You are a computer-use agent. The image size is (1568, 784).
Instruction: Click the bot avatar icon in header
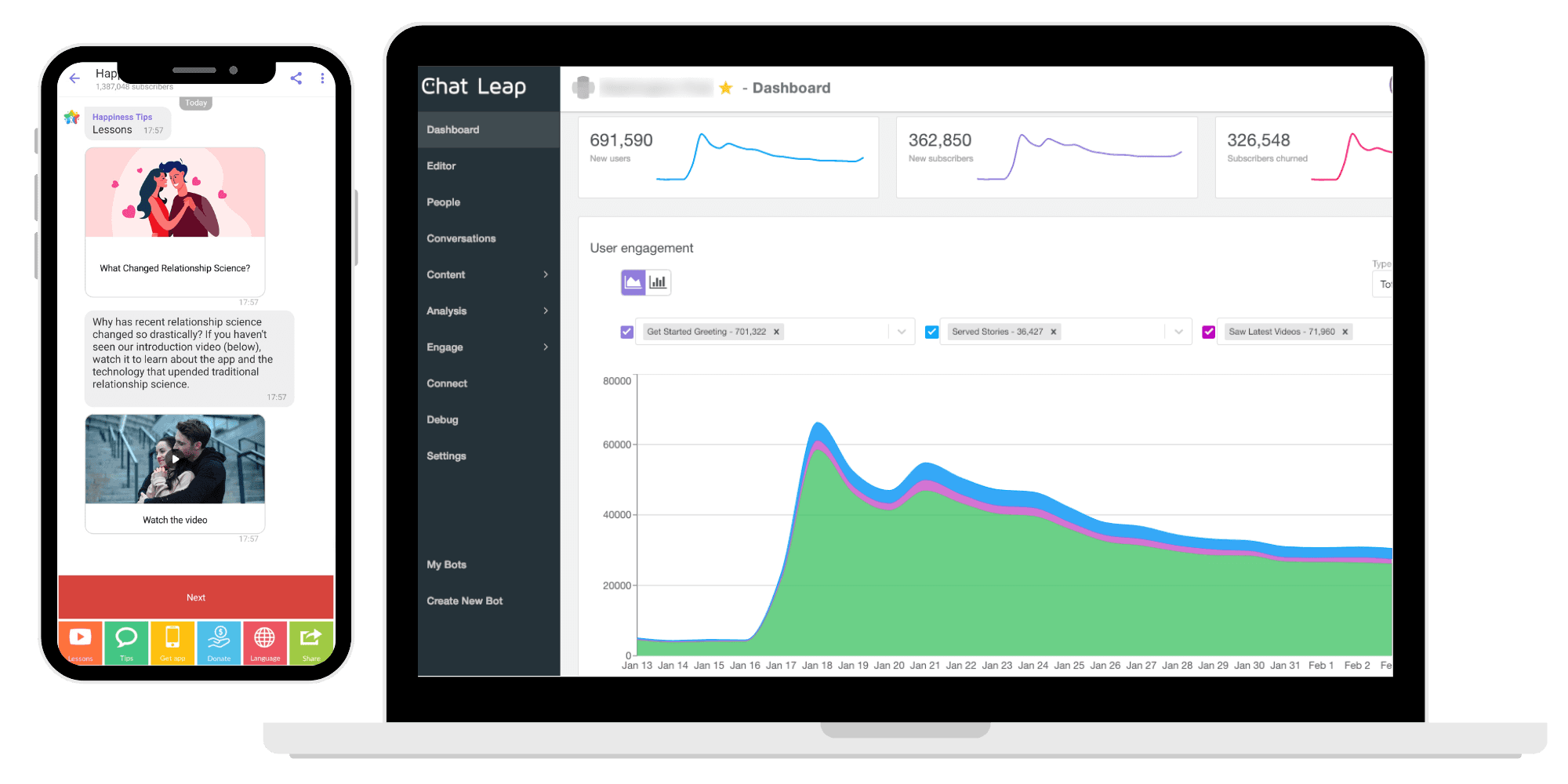[x=583, y=87]
